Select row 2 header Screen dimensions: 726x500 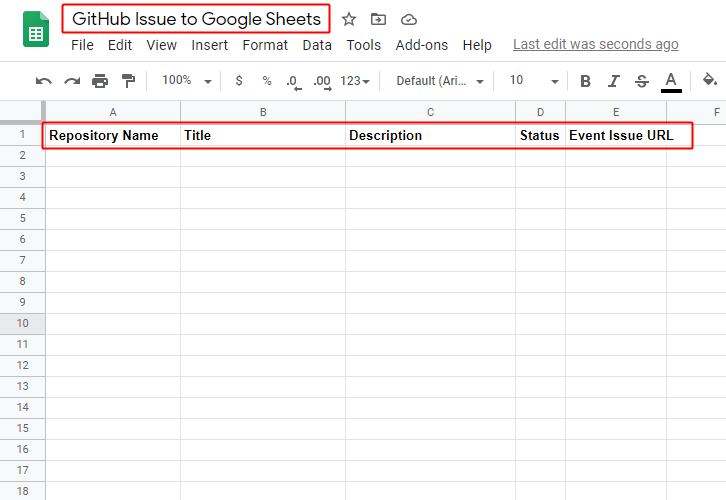[22, 156]
